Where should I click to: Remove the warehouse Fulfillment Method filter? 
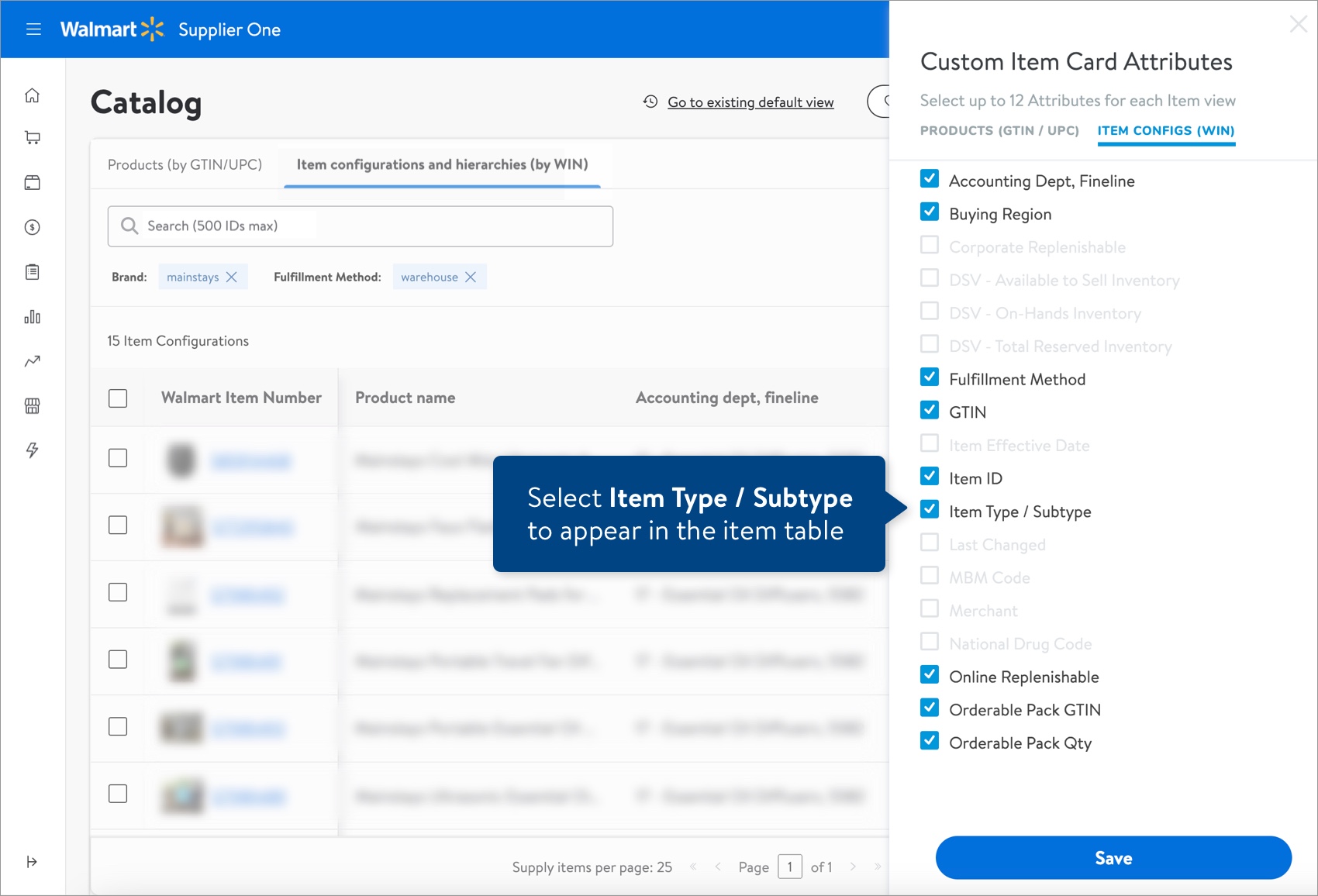click(471, 276)
